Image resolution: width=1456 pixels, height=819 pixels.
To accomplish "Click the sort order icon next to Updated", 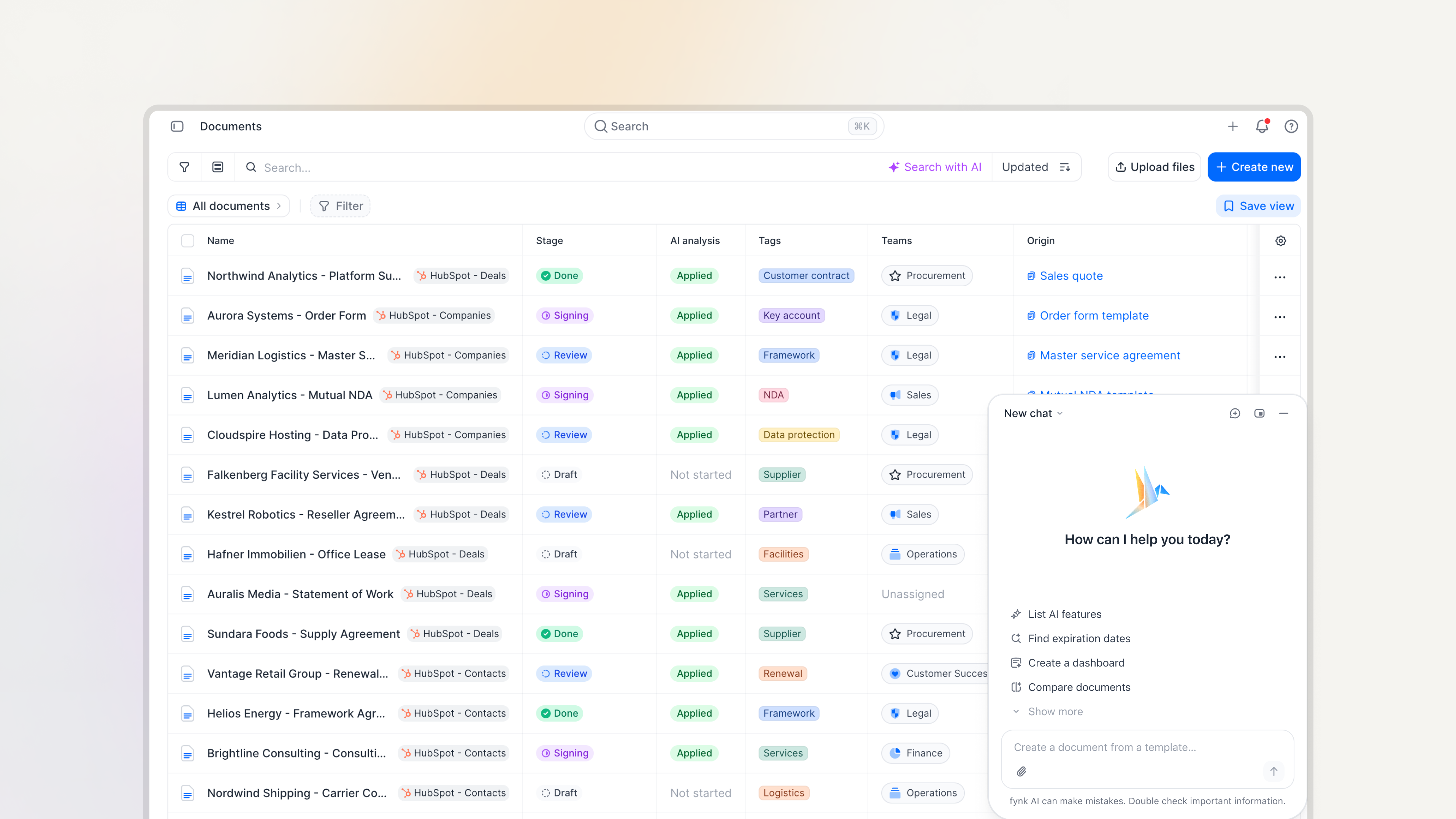I will (x=1065, y=167).
